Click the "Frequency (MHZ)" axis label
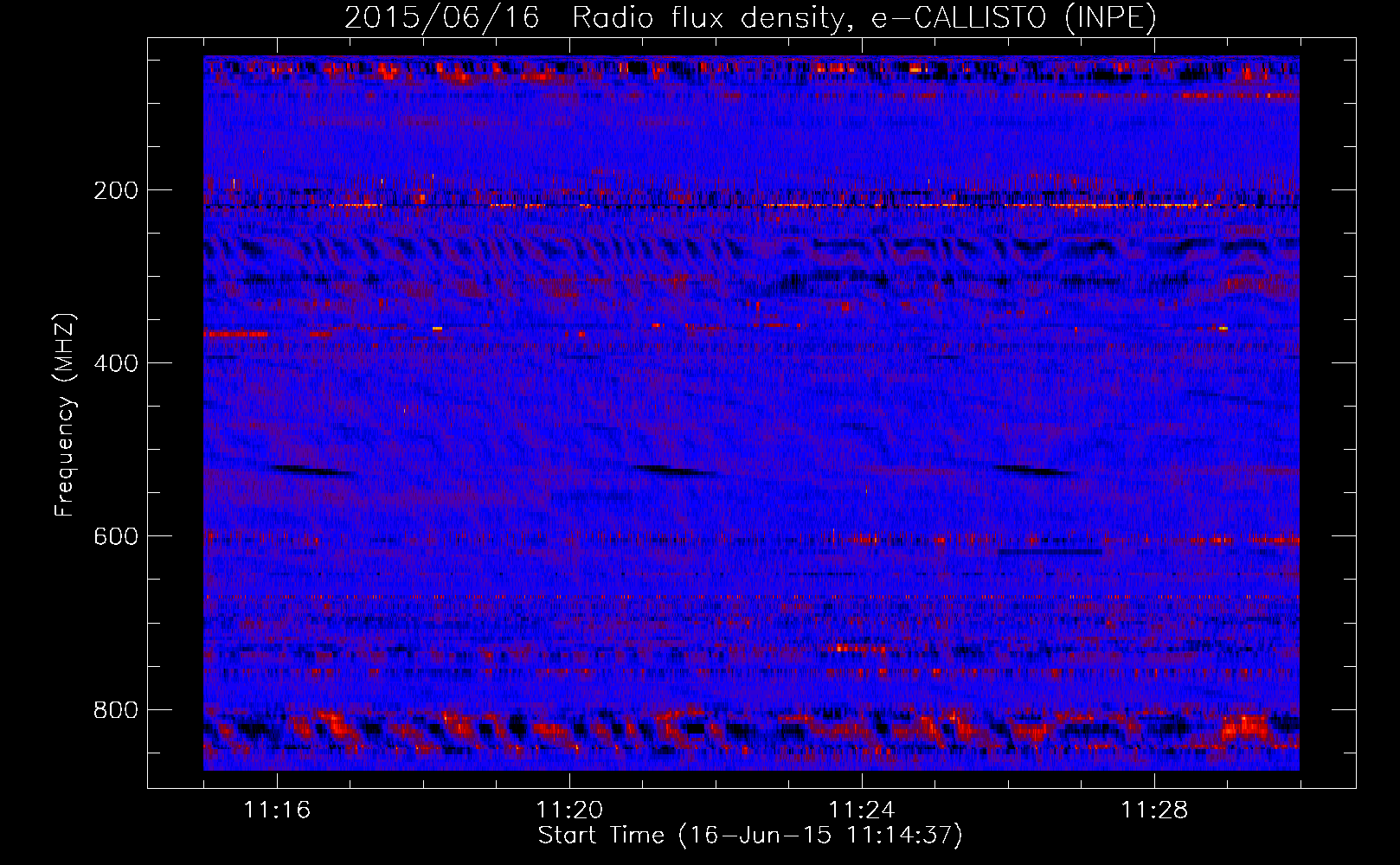This screenshot has height=865, width=1400. (x=65, y=415)
